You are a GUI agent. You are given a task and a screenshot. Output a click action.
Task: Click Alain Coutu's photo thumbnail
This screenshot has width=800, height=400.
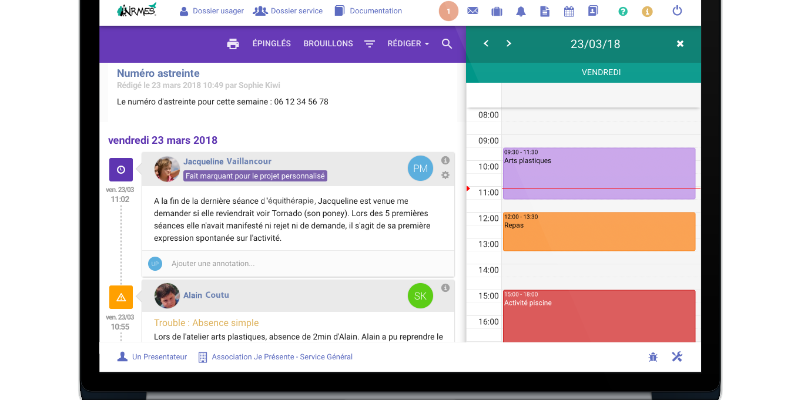(167, 296)
